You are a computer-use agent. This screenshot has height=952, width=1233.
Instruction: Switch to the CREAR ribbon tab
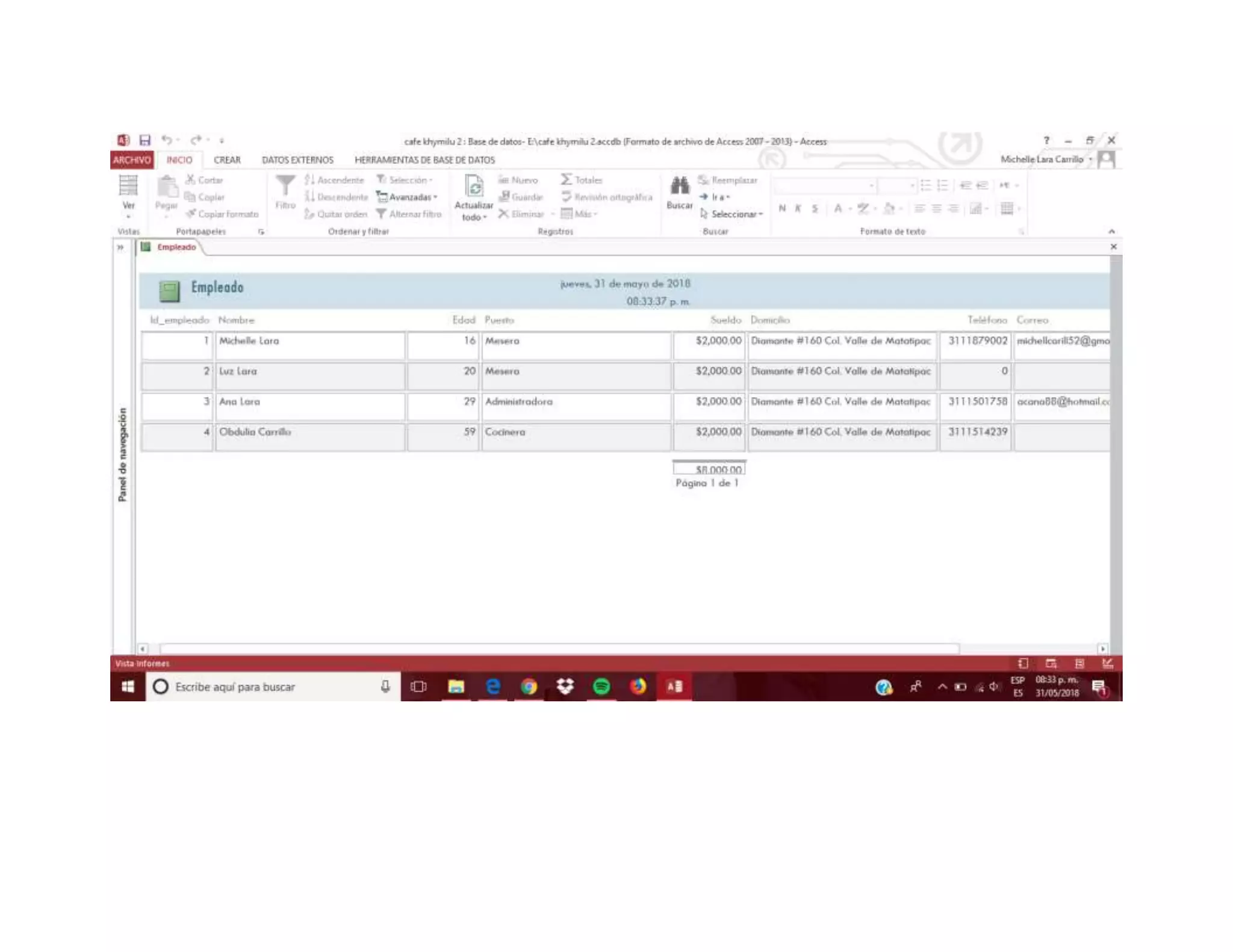pos(227,160)
